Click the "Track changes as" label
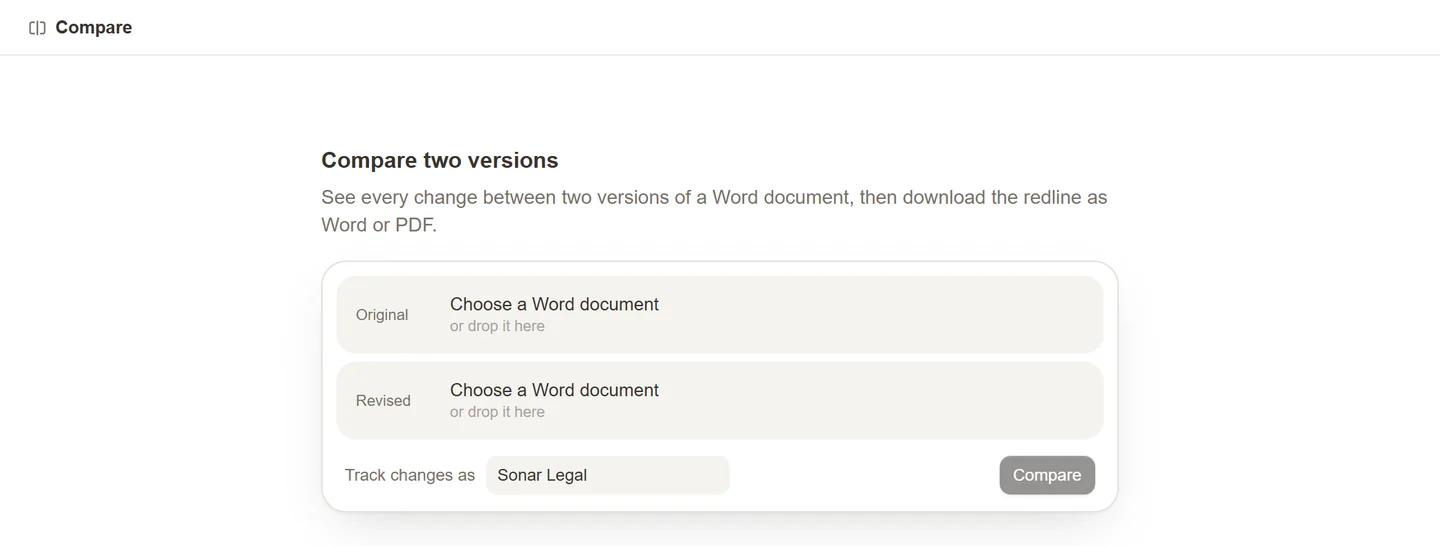 click(x=410, y=475)
